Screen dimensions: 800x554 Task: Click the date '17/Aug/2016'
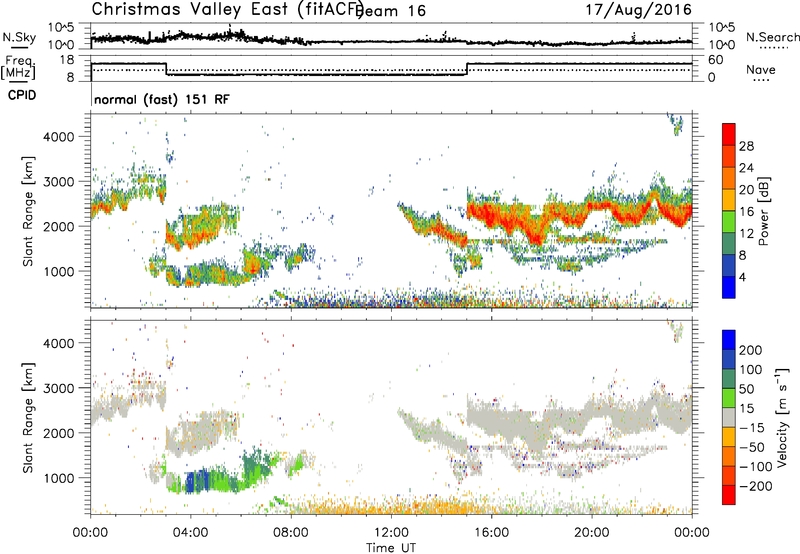point(638,10)
